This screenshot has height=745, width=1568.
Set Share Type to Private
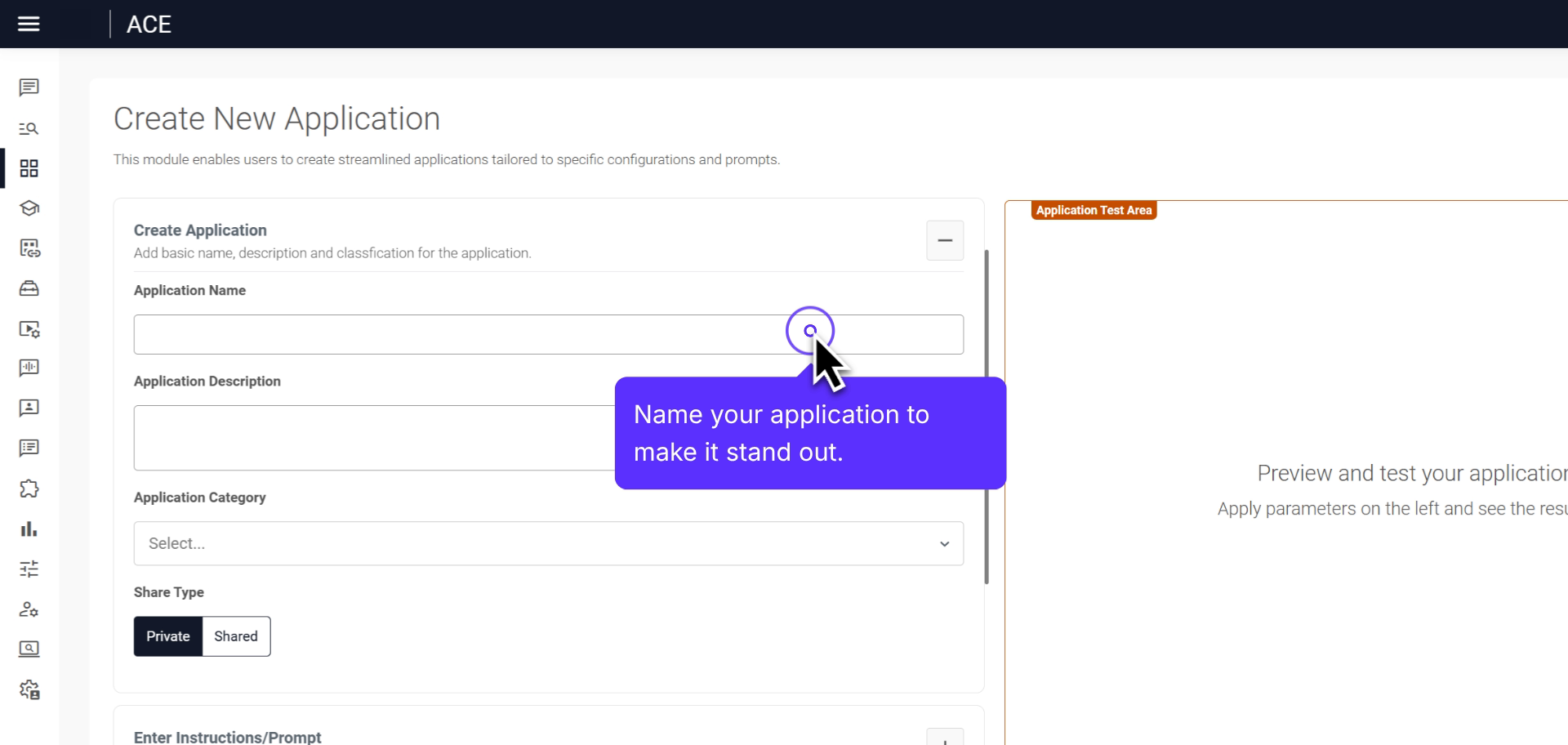point(167,636)
